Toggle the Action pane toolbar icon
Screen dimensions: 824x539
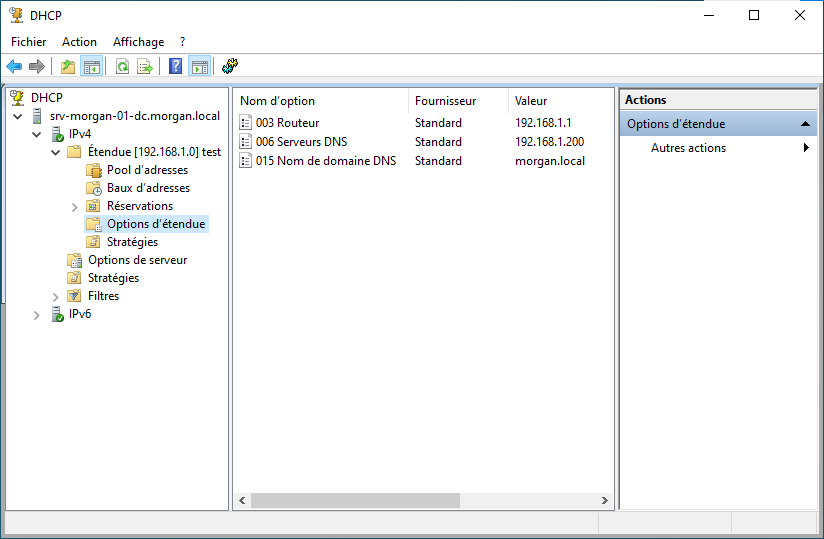coord(200,67)
